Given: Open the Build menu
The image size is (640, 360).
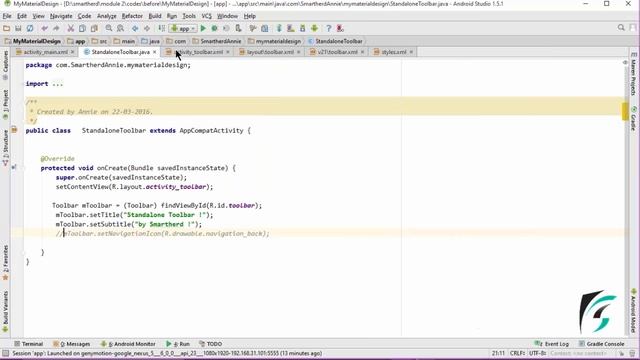Looking at the screenshot, I should (x=155, y=16).
